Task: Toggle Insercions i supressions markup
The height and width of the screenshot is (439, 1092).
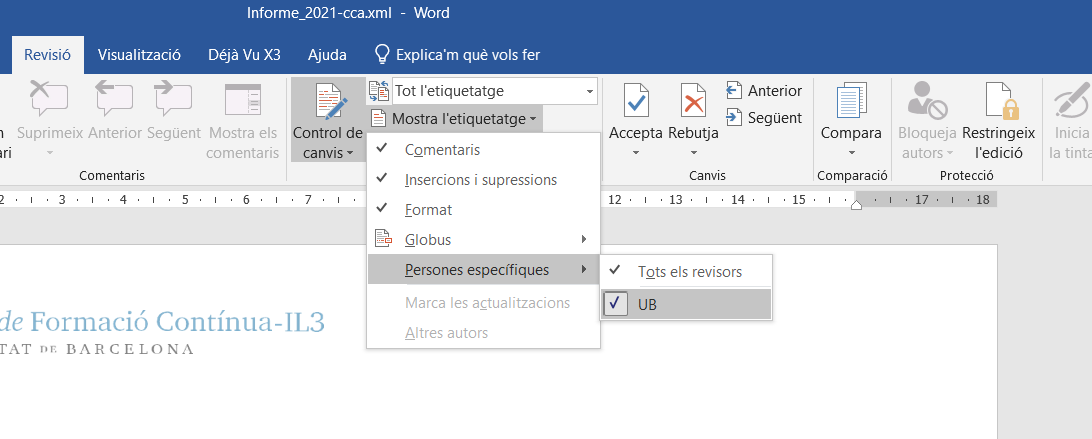Action: point(480,180)
